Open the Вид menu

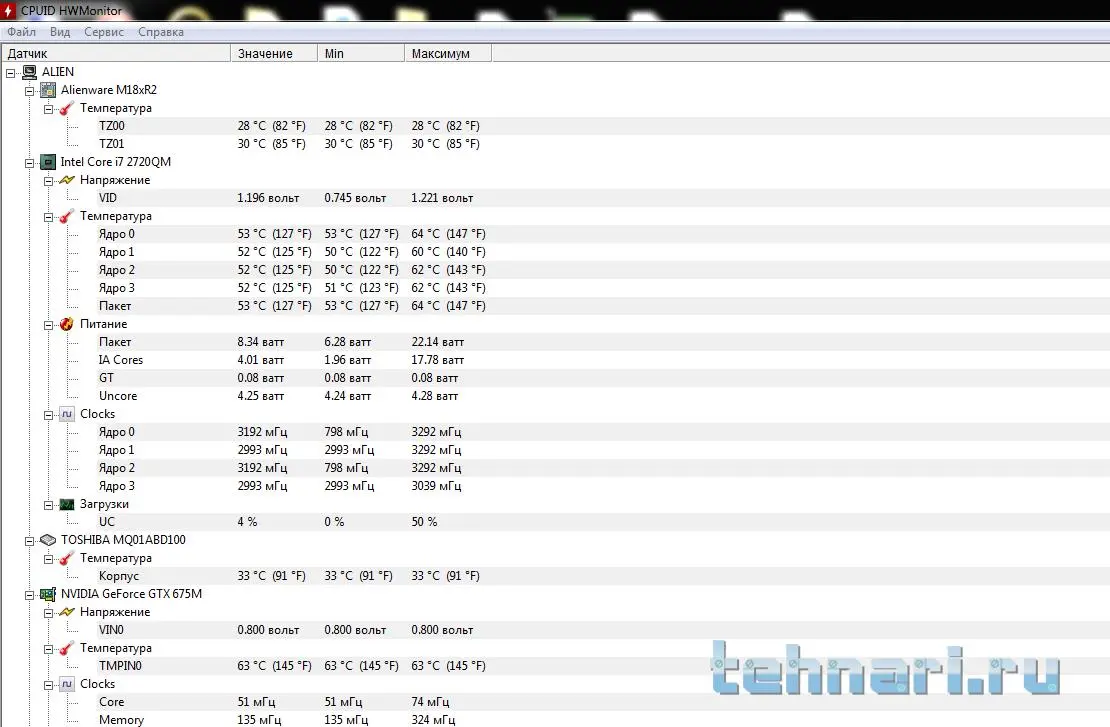(59, 32)
